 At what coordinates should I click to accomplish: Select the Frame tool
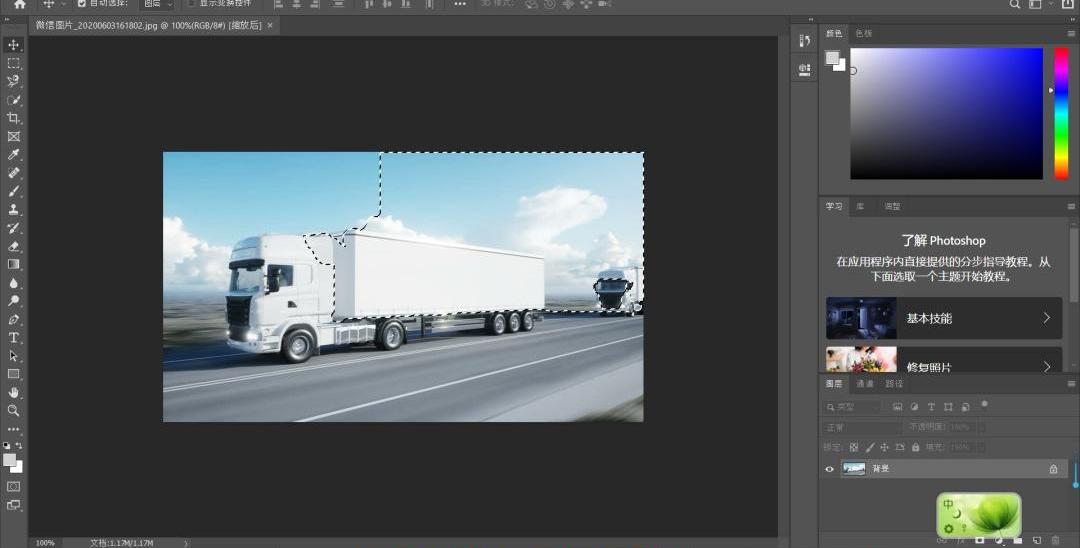pos(13,136)
